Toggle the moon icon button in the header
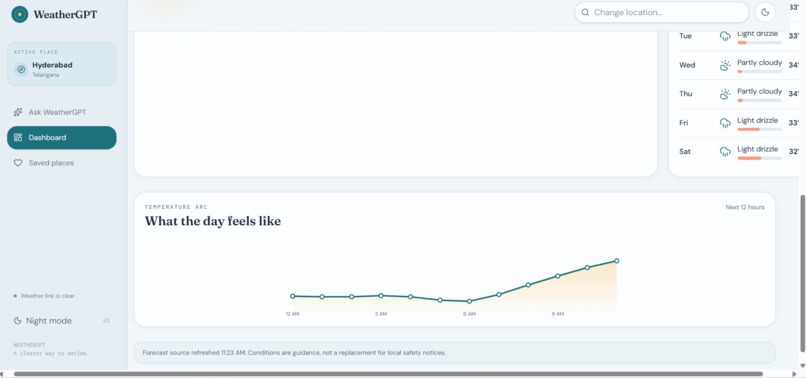This screenshot has height=378, width=806. coord(765,12)
